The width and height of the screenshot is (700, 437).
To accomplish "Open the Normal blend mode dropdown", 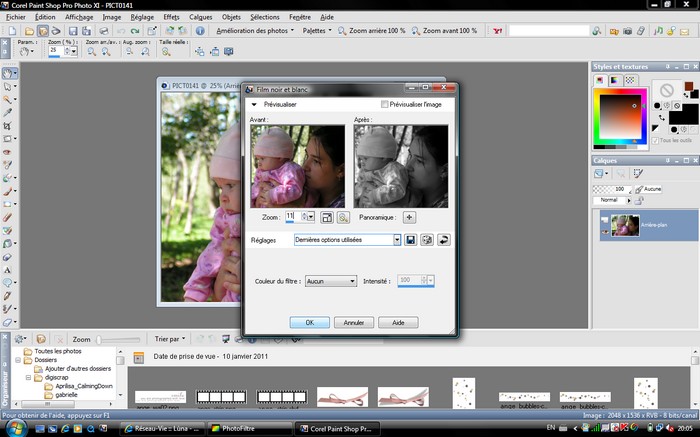I will pyautogui.click(x=612, y=200).
